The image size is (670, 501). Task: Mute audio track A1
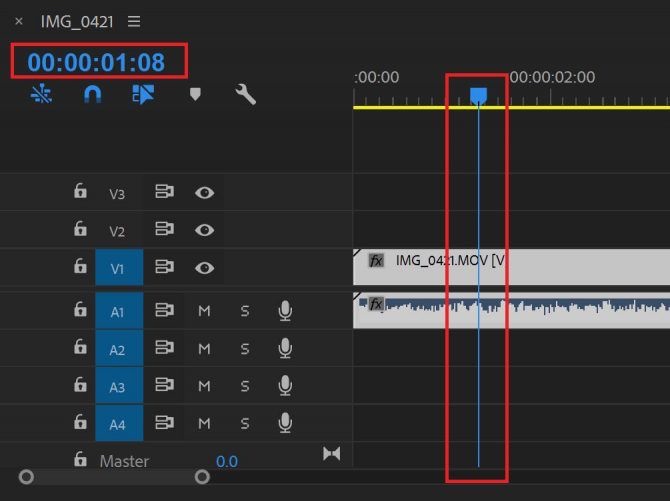(204, 311)
